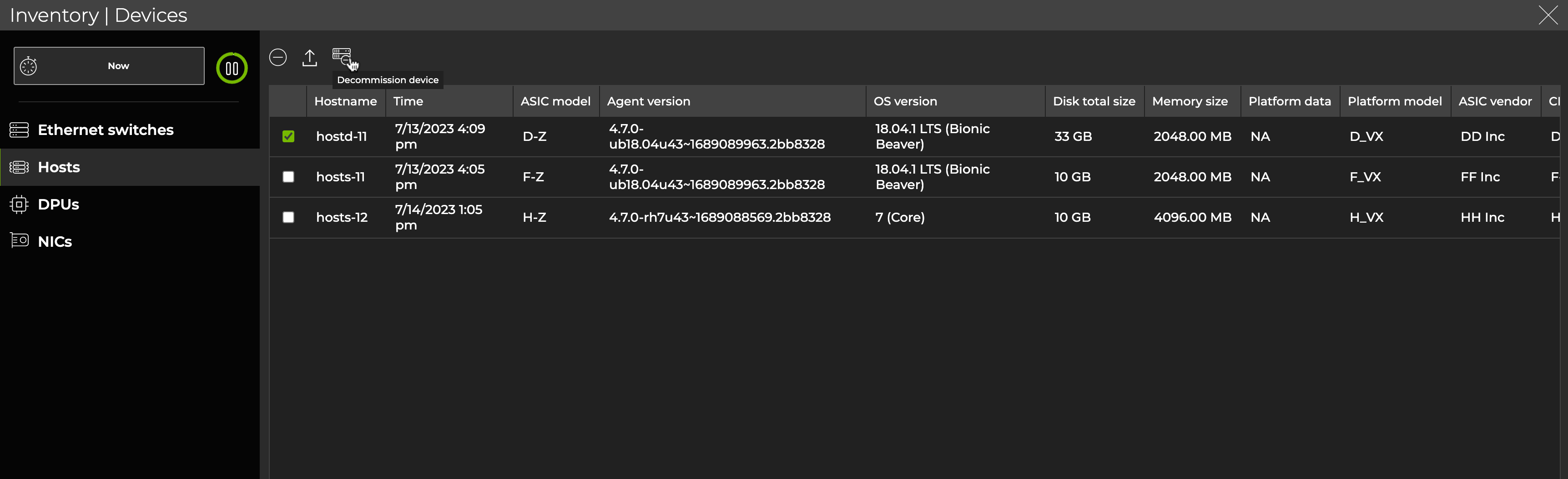The height and width of the screenshot is (479, 1568).
Task: Uncheck the hostd-11 row checkbox
Action: tap(288, 137)
